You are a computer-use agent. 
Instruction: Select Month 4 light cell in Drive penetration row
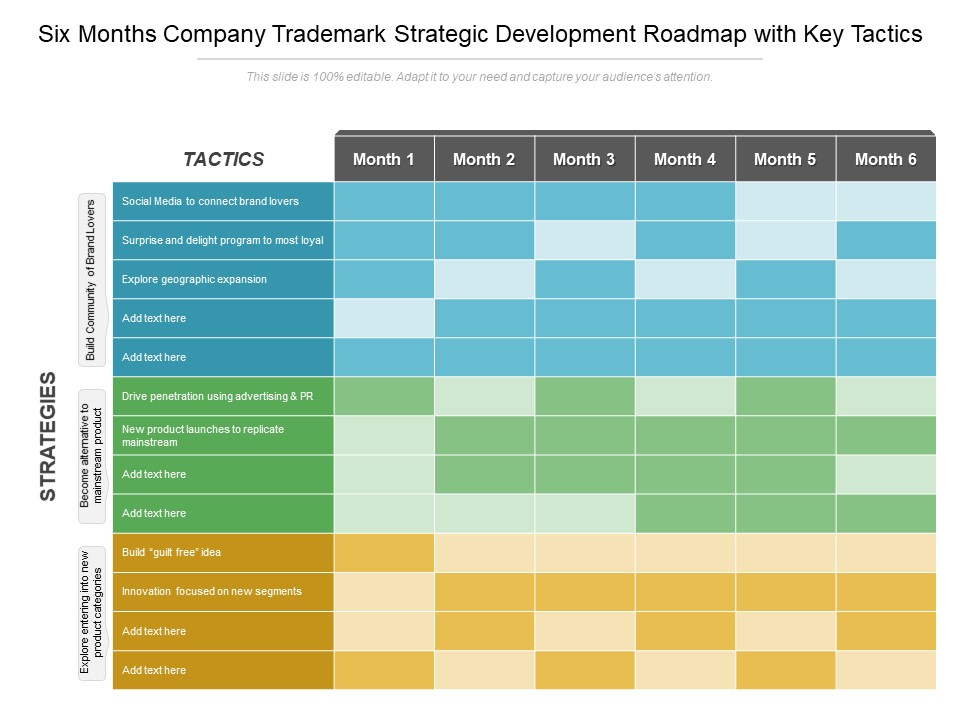[685, 396]
